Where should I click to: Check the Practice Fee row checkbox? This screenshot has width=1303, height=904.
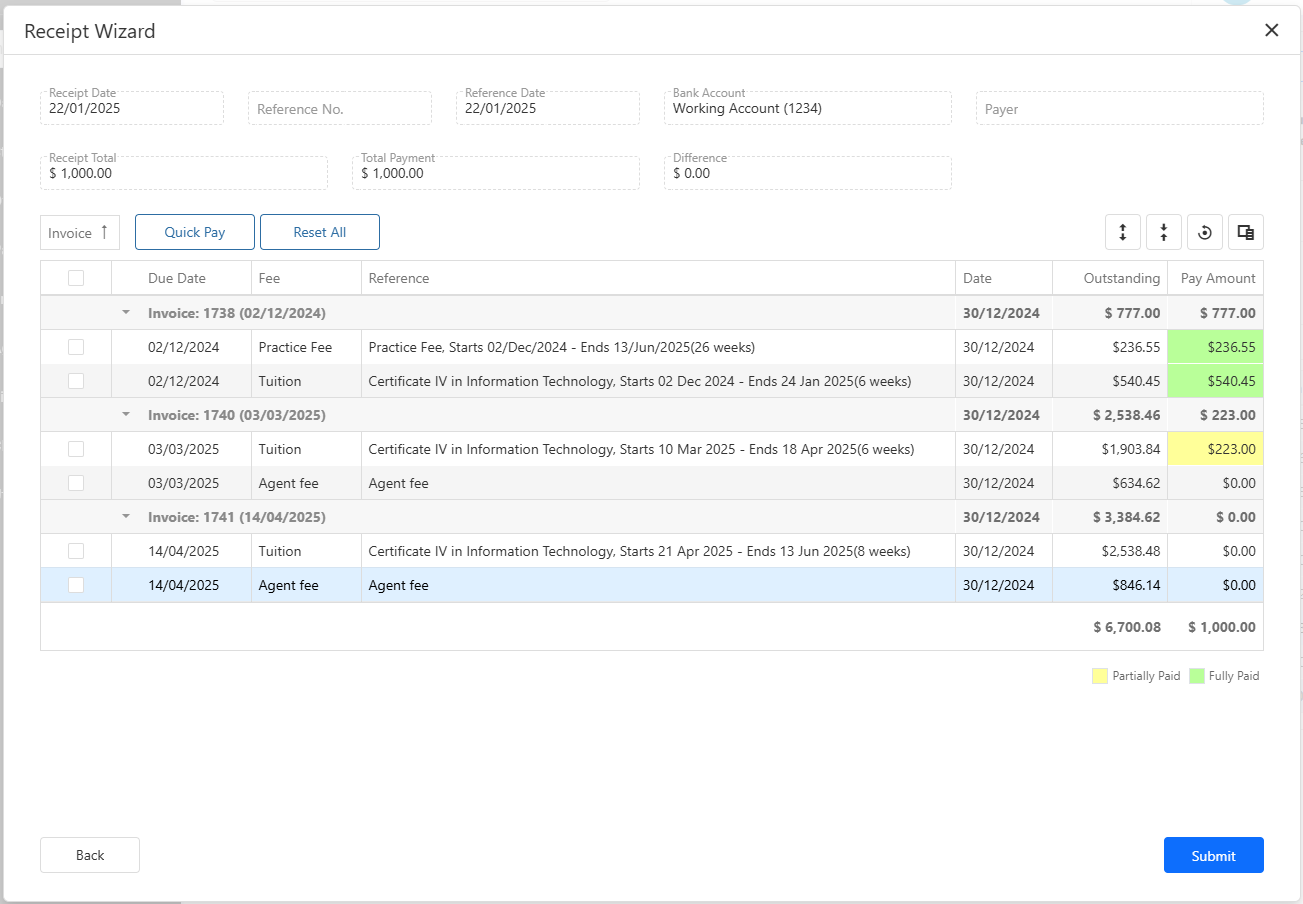click(x=76, y=347)
